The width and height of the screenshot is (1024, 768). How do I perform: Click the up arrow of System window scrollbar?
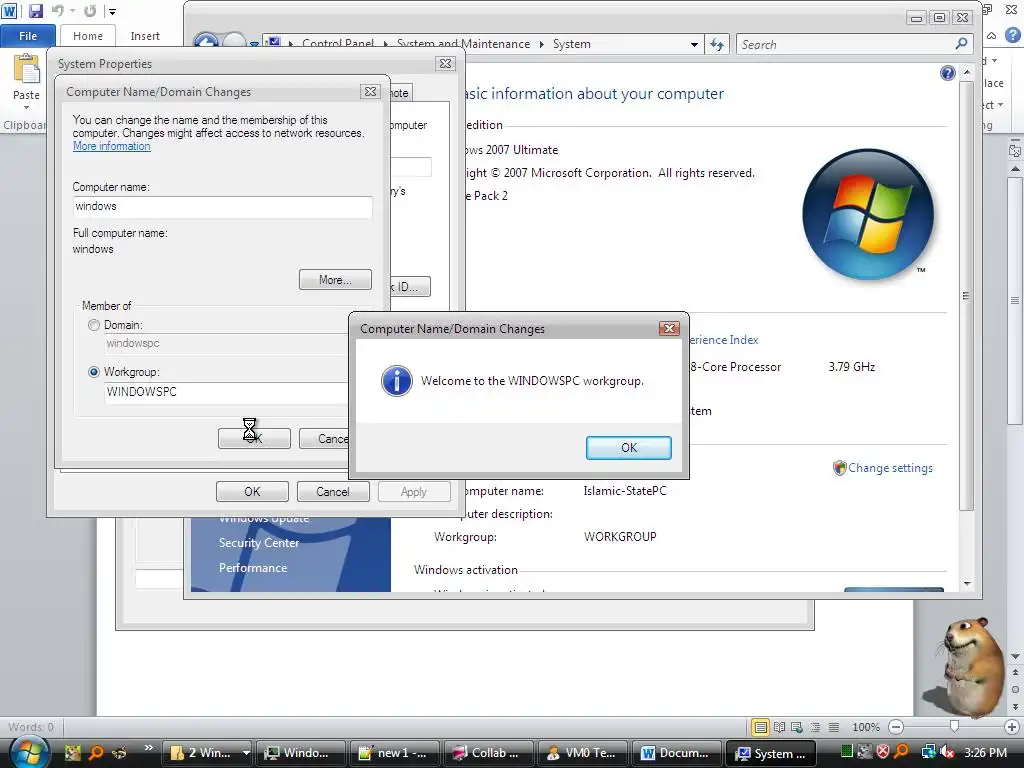pyautogui.click(x=967, y=72)
